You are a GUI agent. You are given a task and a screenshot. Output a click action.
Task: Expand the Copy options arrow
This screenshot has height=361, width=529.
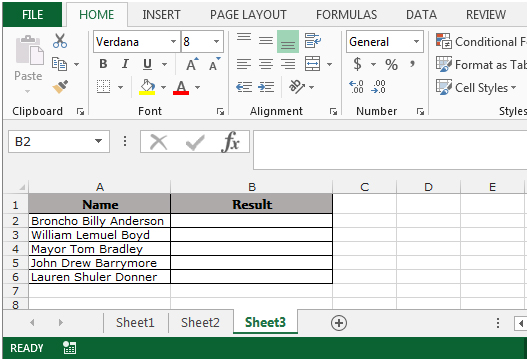point(77,64)
